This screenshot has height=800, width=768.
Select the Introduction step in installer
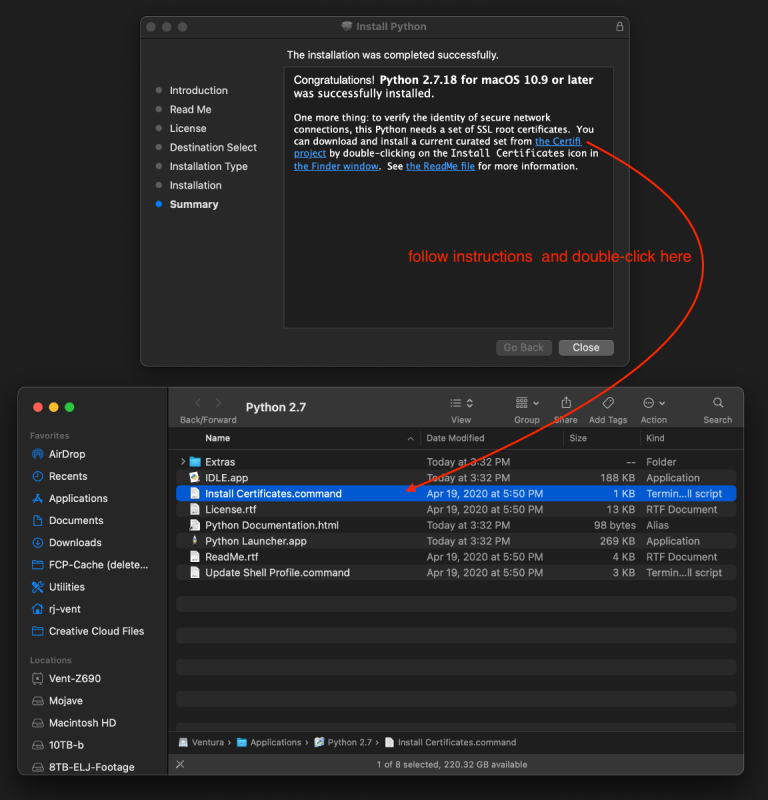(199, 90)
